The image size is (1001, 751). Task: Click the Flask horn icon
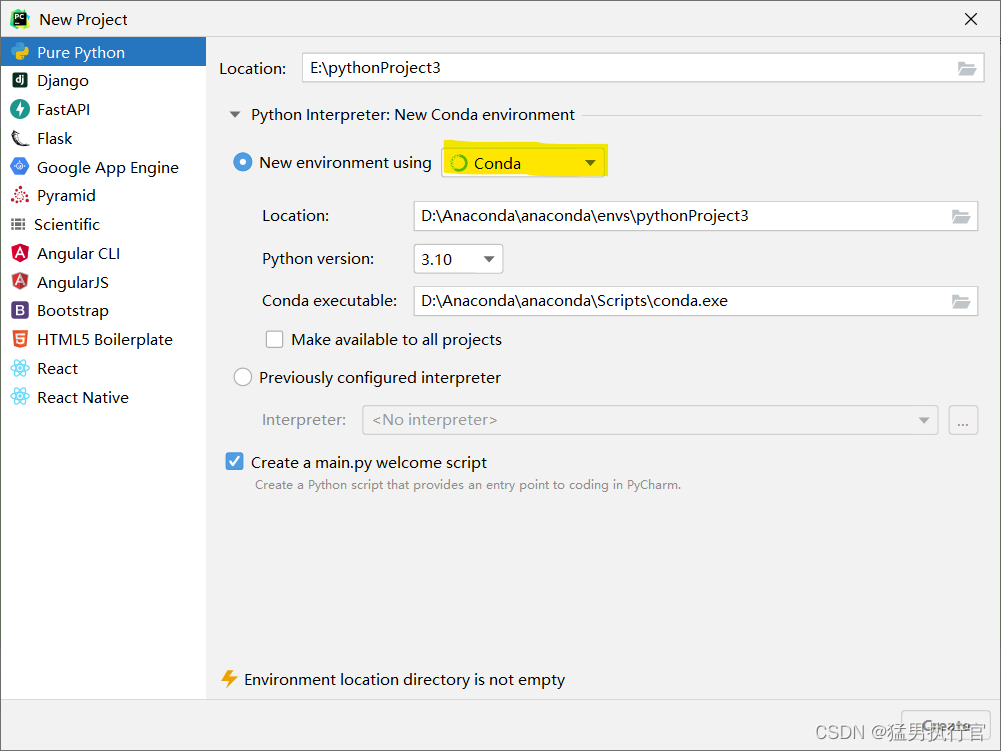[x=20, y=138]
